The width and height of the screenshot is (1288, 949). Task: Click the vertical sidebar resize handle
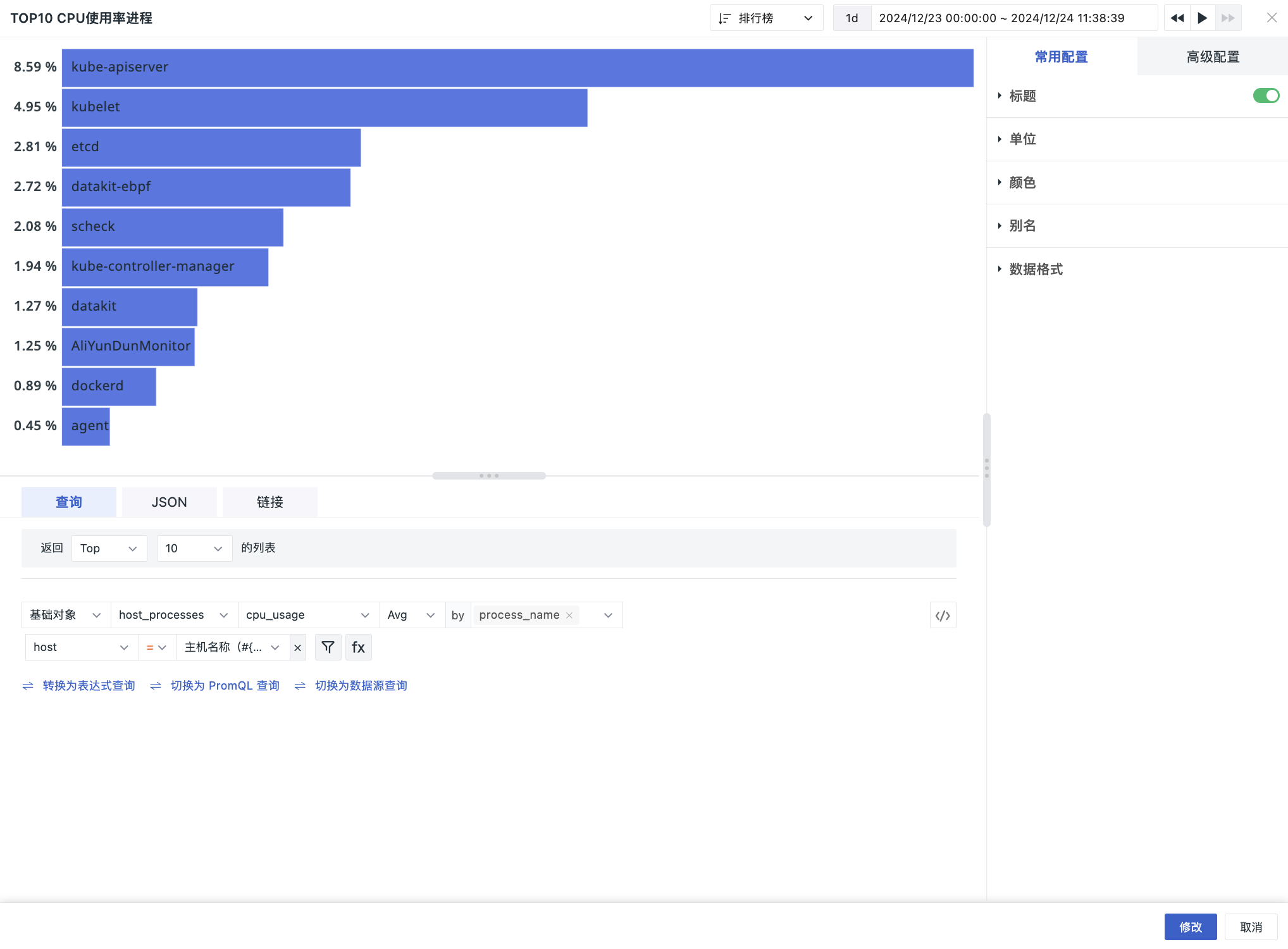click(x=986, y=469)
